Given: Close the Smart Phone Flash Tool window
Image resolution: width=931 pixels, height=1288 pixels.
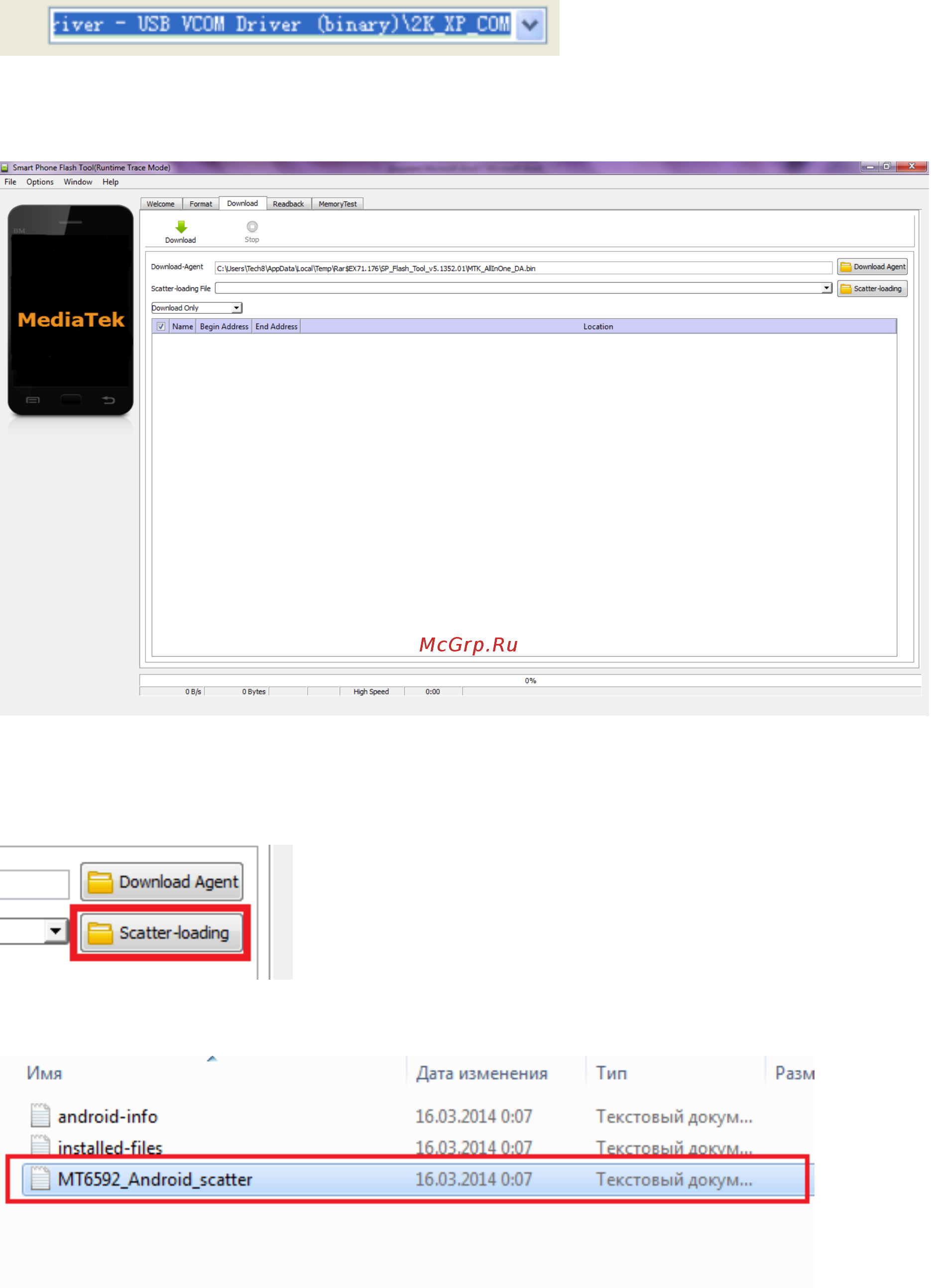Looking at the screenshot, I should pyautogui.click(x=912, y=166).
